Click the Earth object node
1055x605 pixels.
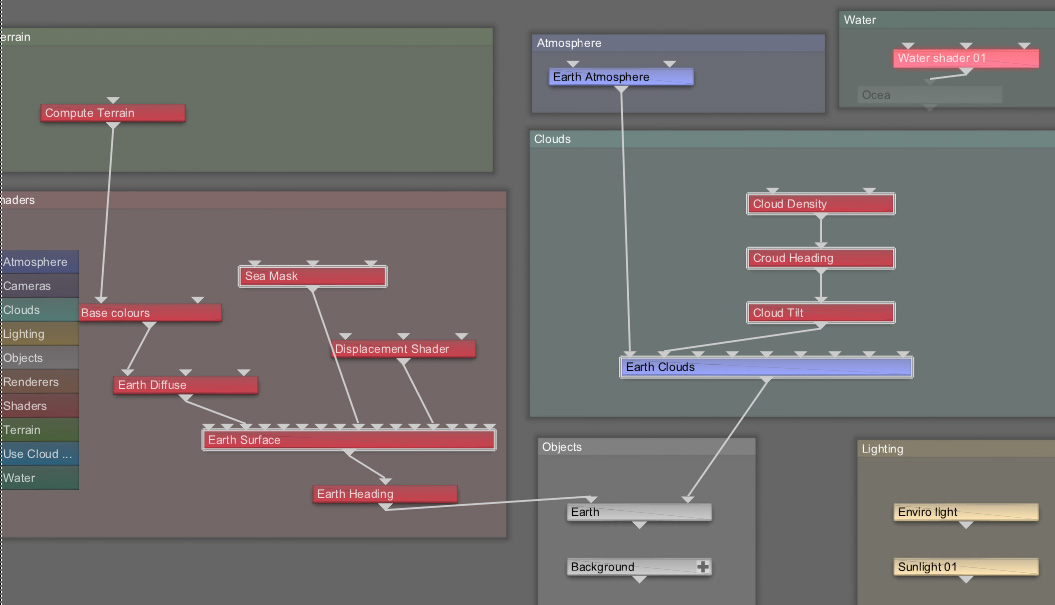639,512
